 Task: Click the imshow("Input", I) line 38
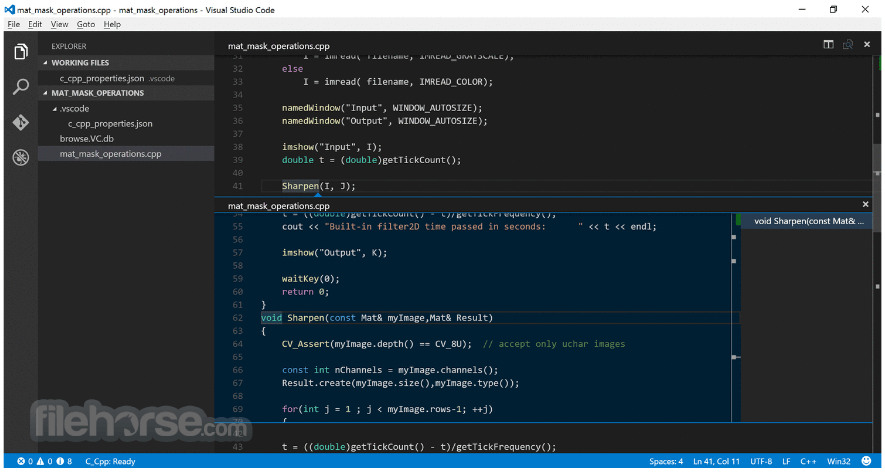coord(332,147)
